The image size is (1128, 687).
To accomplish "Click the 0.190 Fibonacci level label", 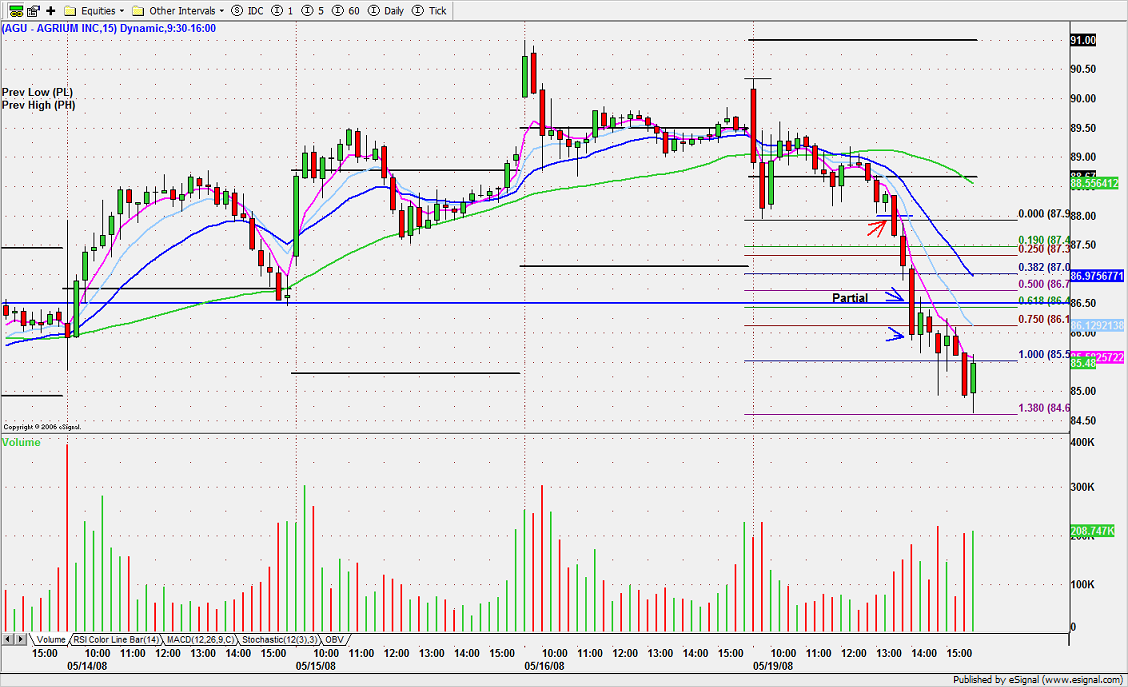I will click(1044, 240).
